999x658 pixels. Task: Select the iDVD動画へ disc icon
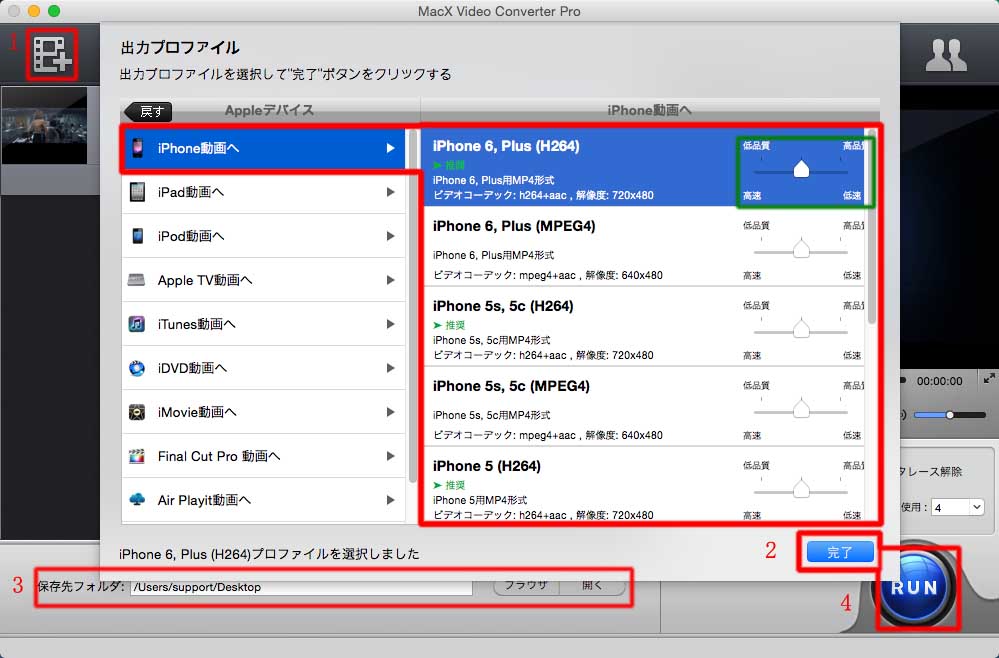(136, 368)
